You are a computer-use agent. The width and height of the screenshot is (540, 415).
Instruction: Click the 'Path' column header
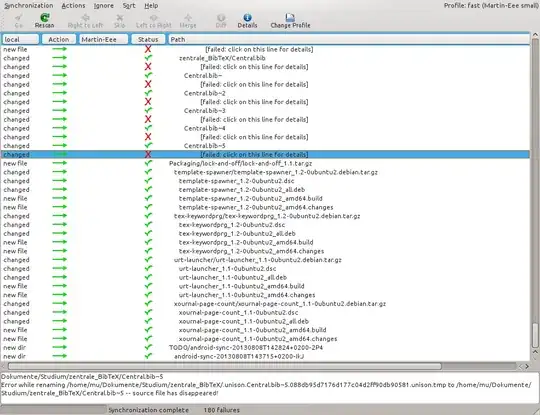(x=349, y=39)
